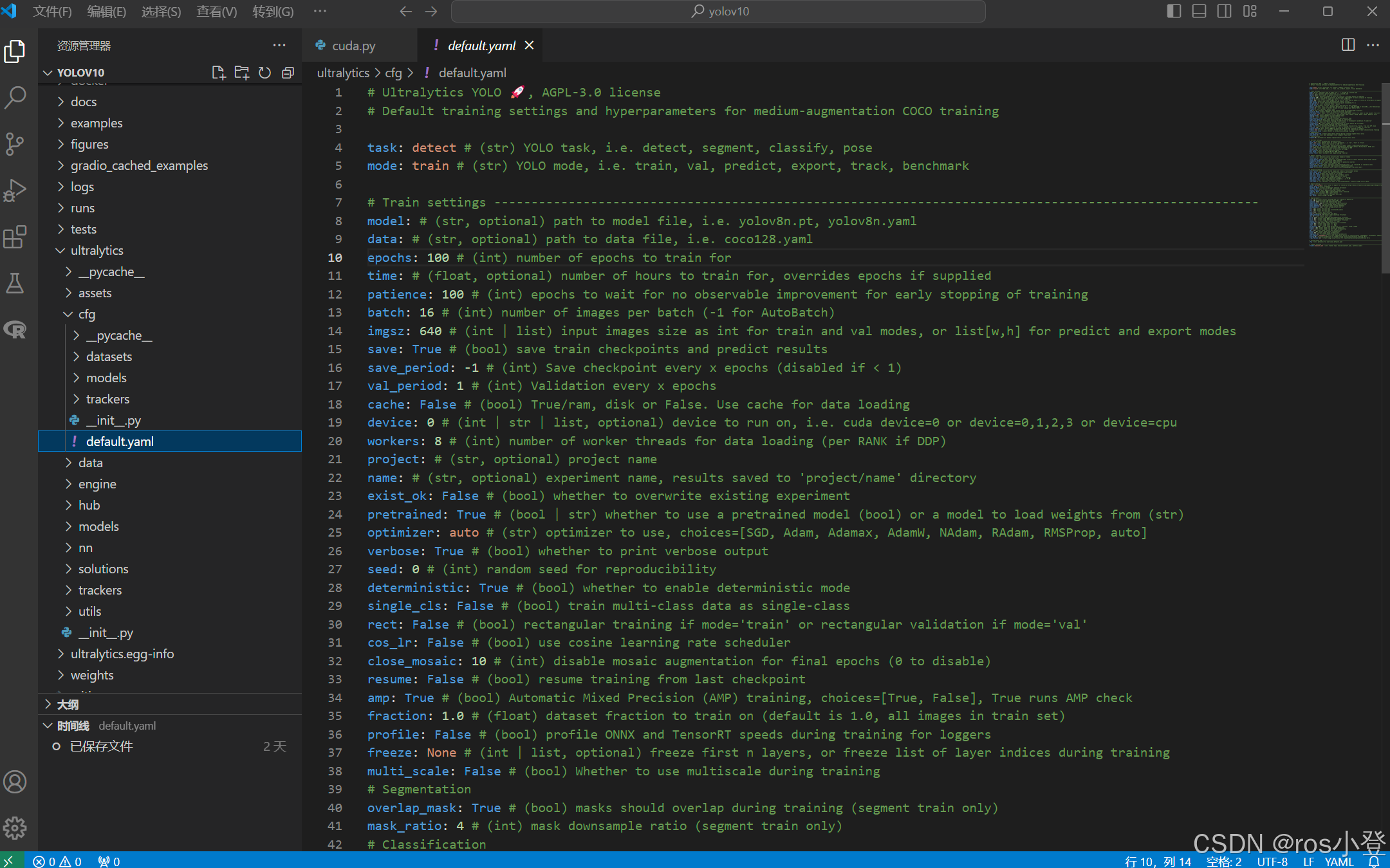Click the ultralytics breadcrumb segment

(343, 73)
